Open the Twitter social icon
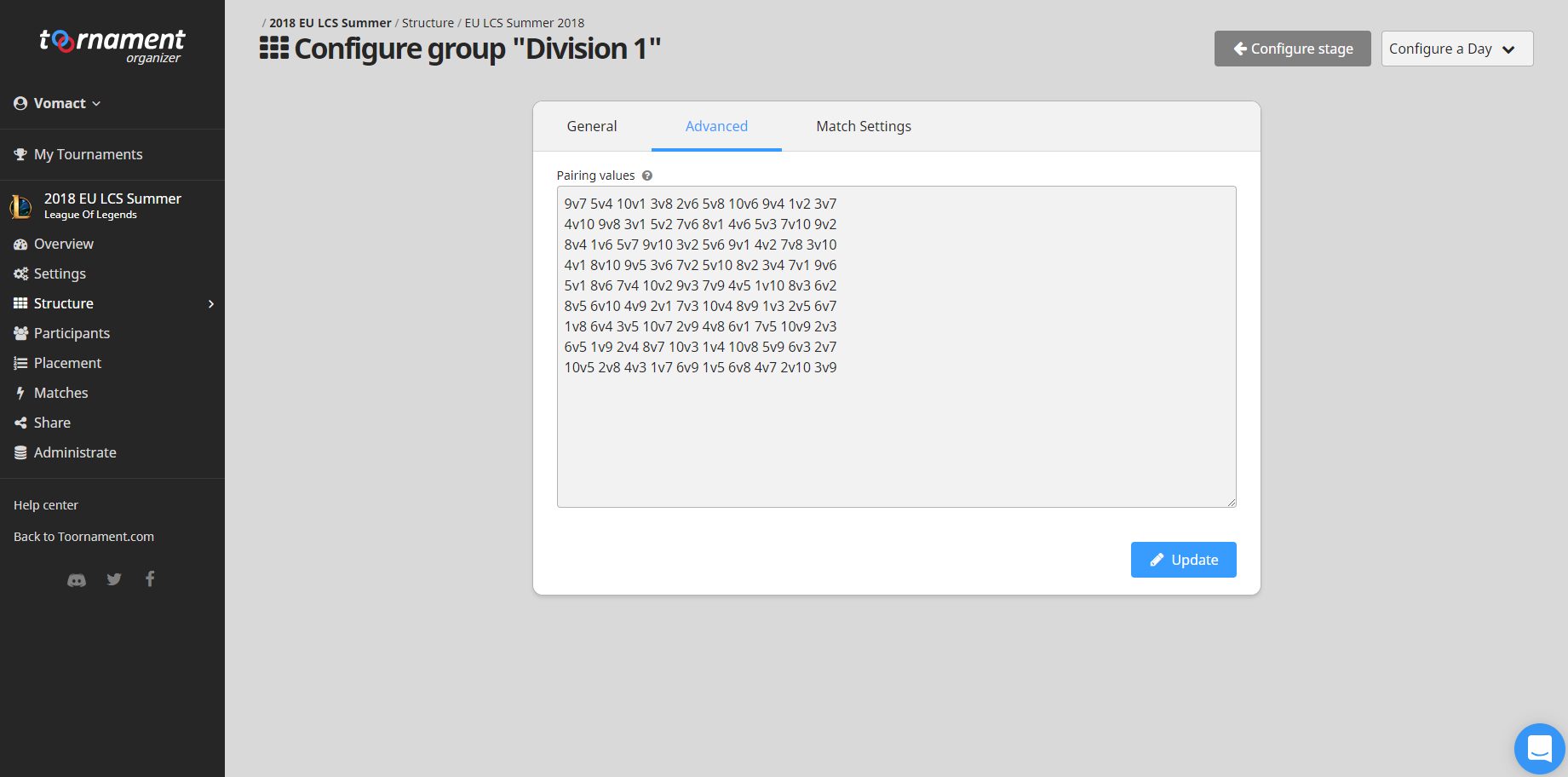 click(114, 579)
